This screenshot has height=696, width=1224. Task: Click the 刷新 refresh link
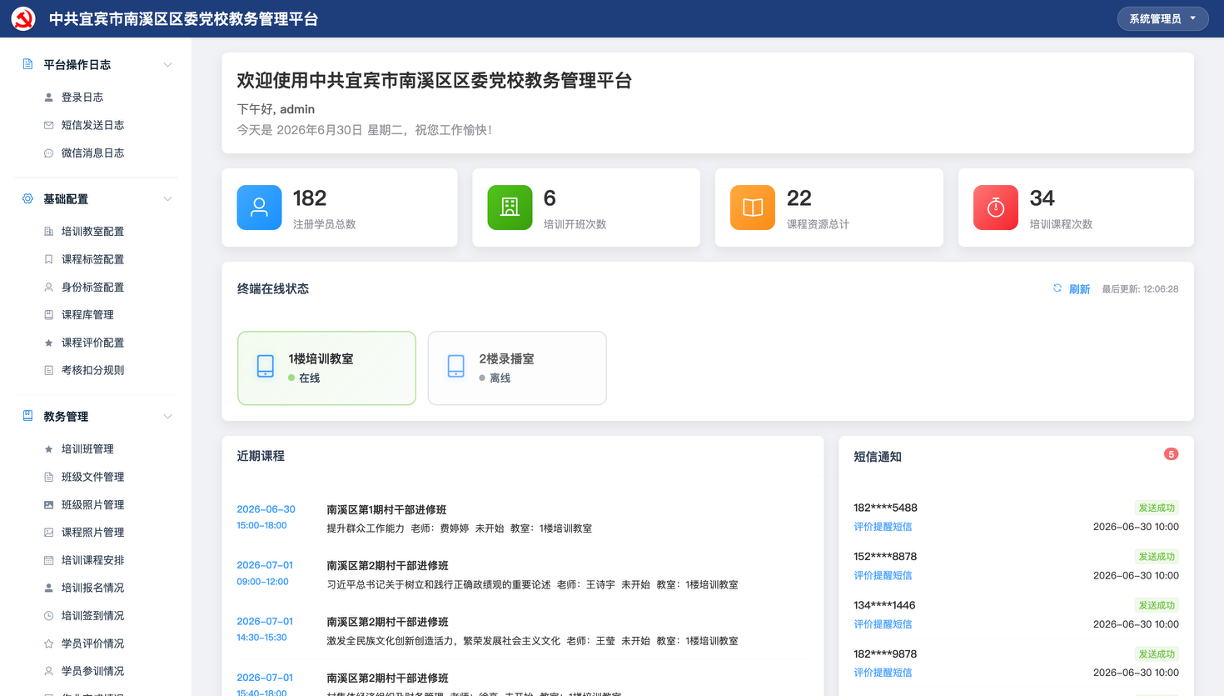(x=1079, y=289)
